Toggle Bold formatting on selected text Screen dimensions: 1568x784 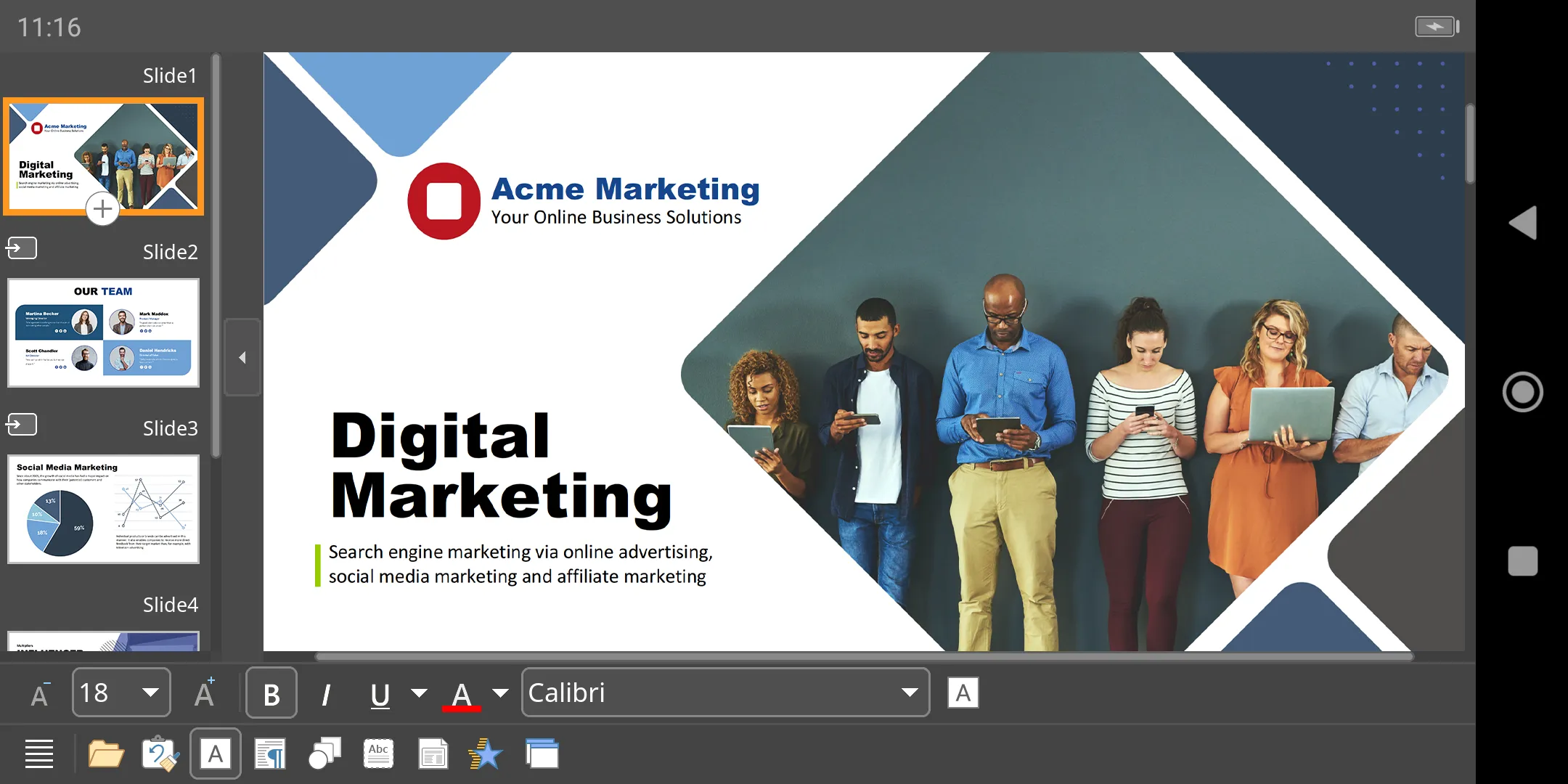[x=269, y=693]
